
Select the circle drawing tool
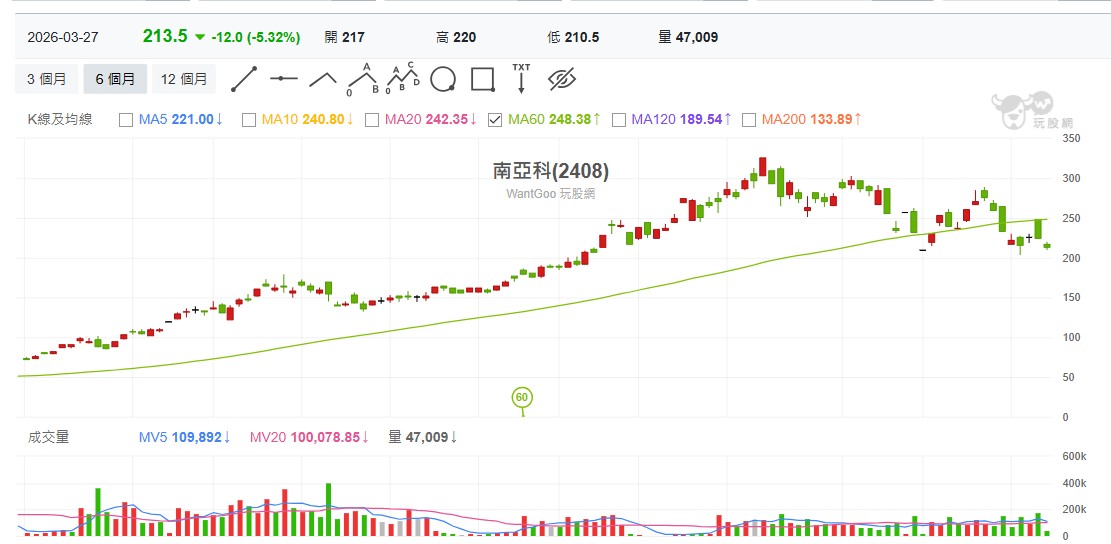pos(443,79)
